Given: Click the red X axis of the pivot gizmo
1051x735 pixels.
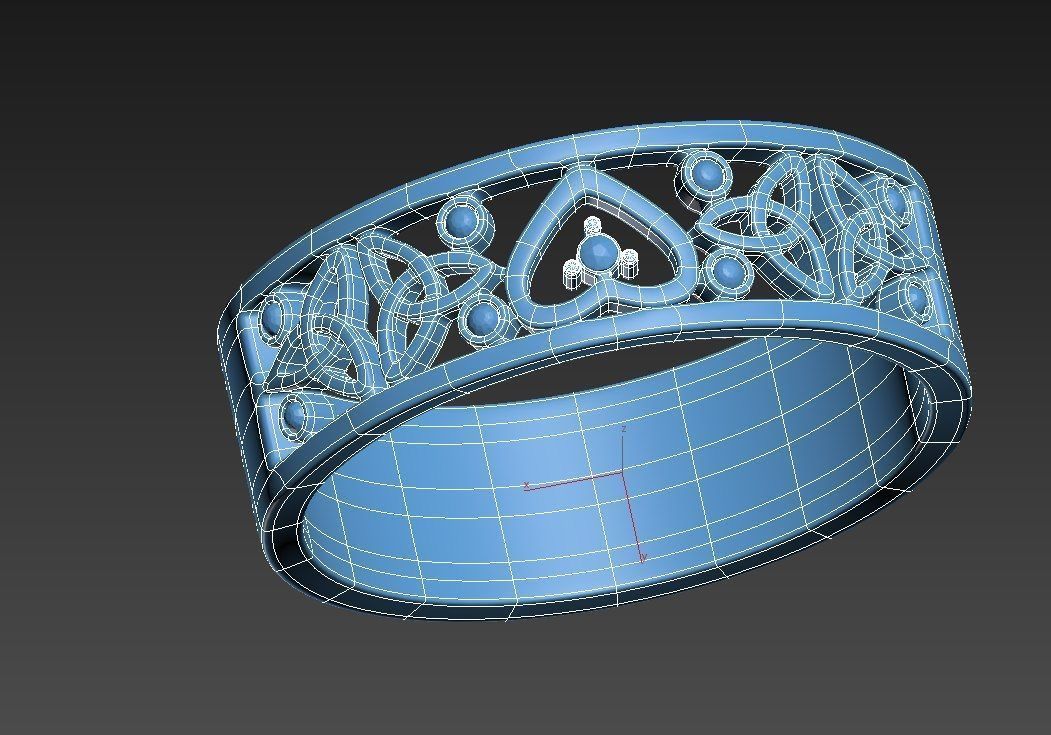Looking at the screenshot, I should click(x=574, y=481).
